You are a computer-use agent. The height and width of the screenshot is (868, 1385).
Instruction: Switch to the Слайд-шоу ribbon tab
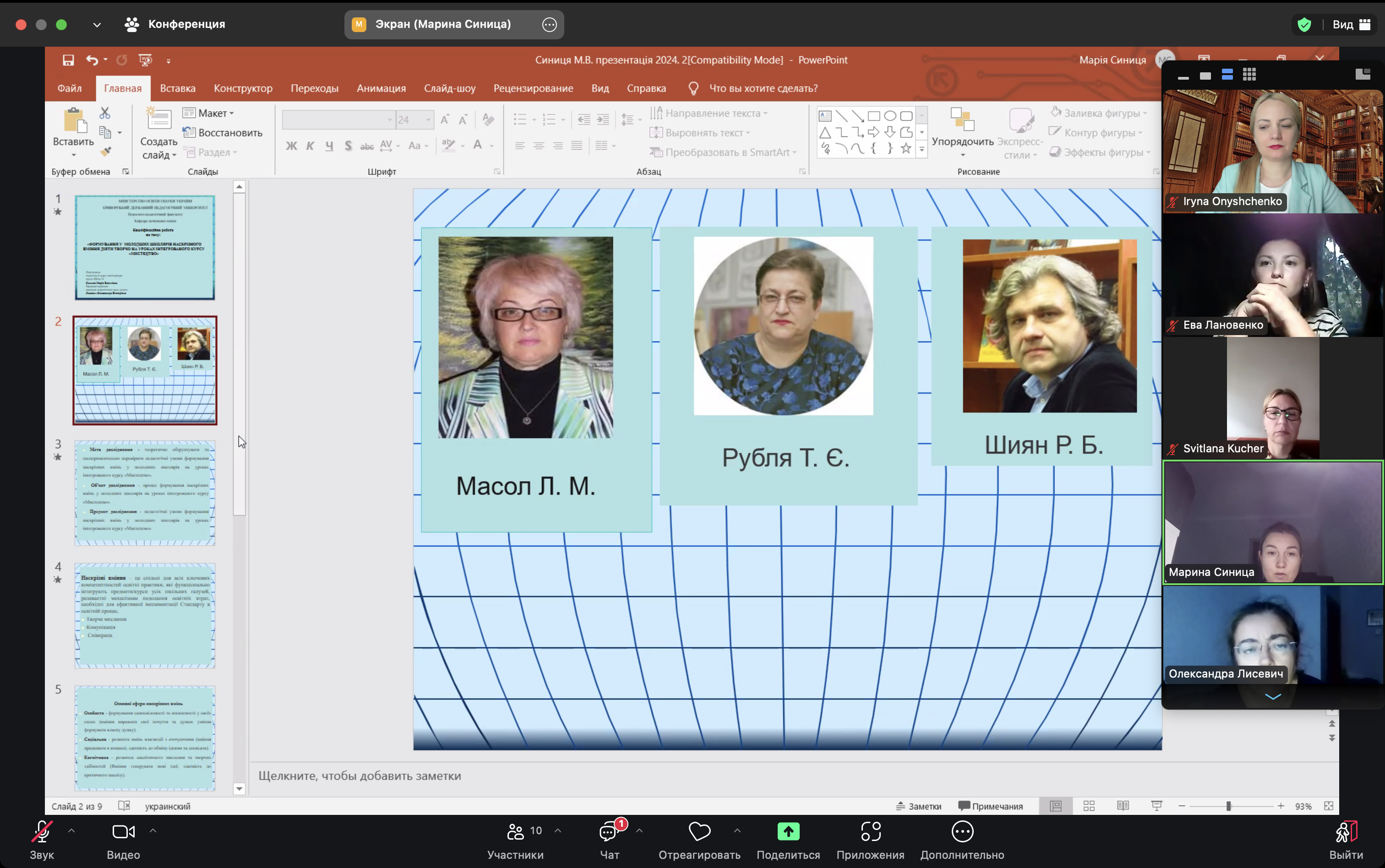pyautogui.click(x=450, y=88)
